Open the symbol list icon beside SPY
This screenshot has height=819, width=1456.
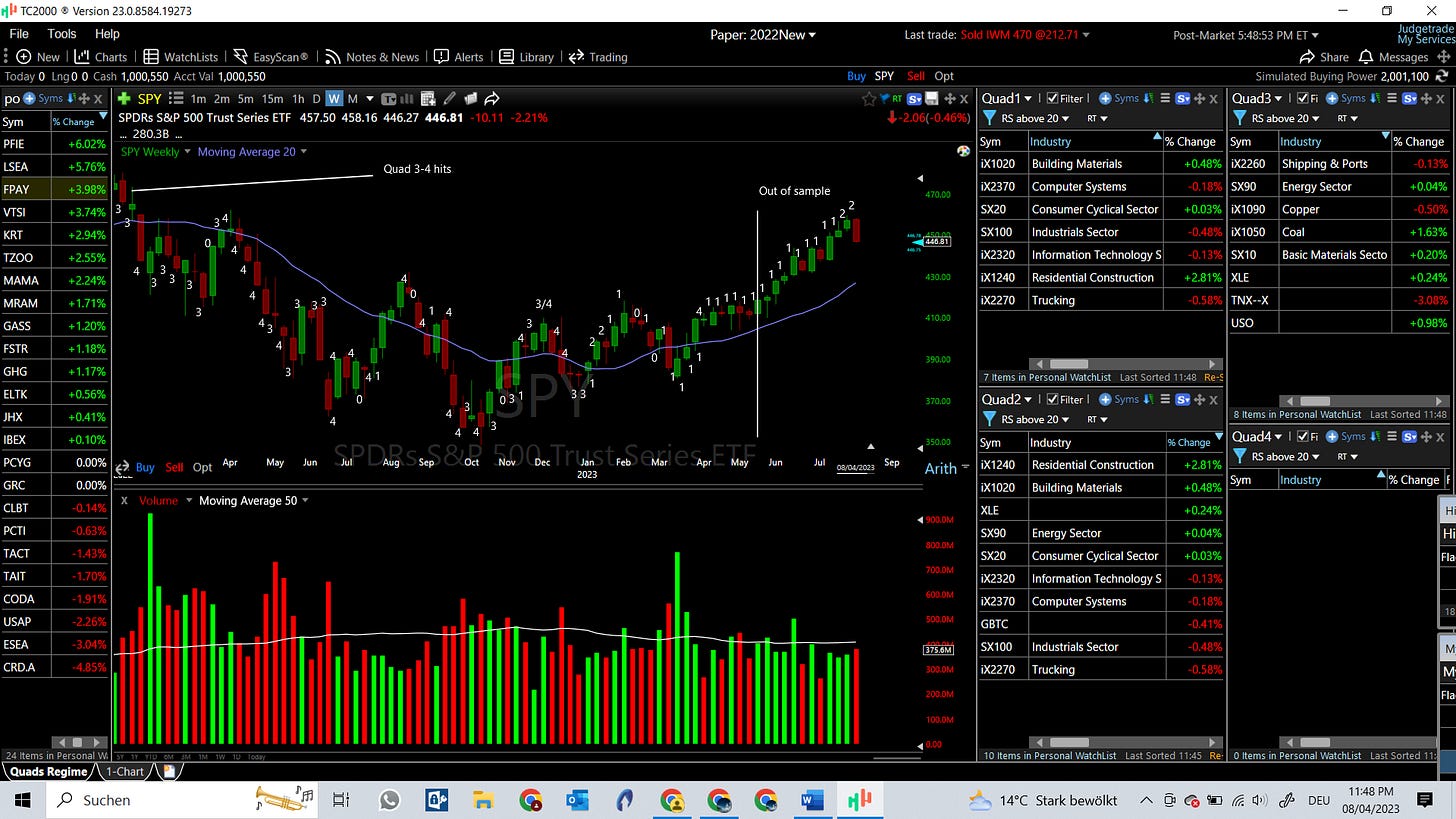[176, 98]
